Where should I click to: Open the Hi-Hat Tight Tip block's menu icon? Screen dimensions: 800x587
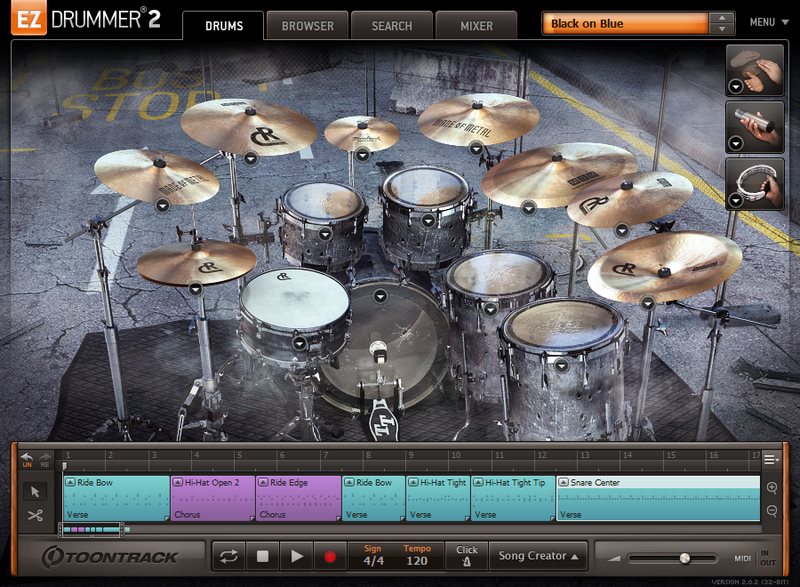click(478, 482)
